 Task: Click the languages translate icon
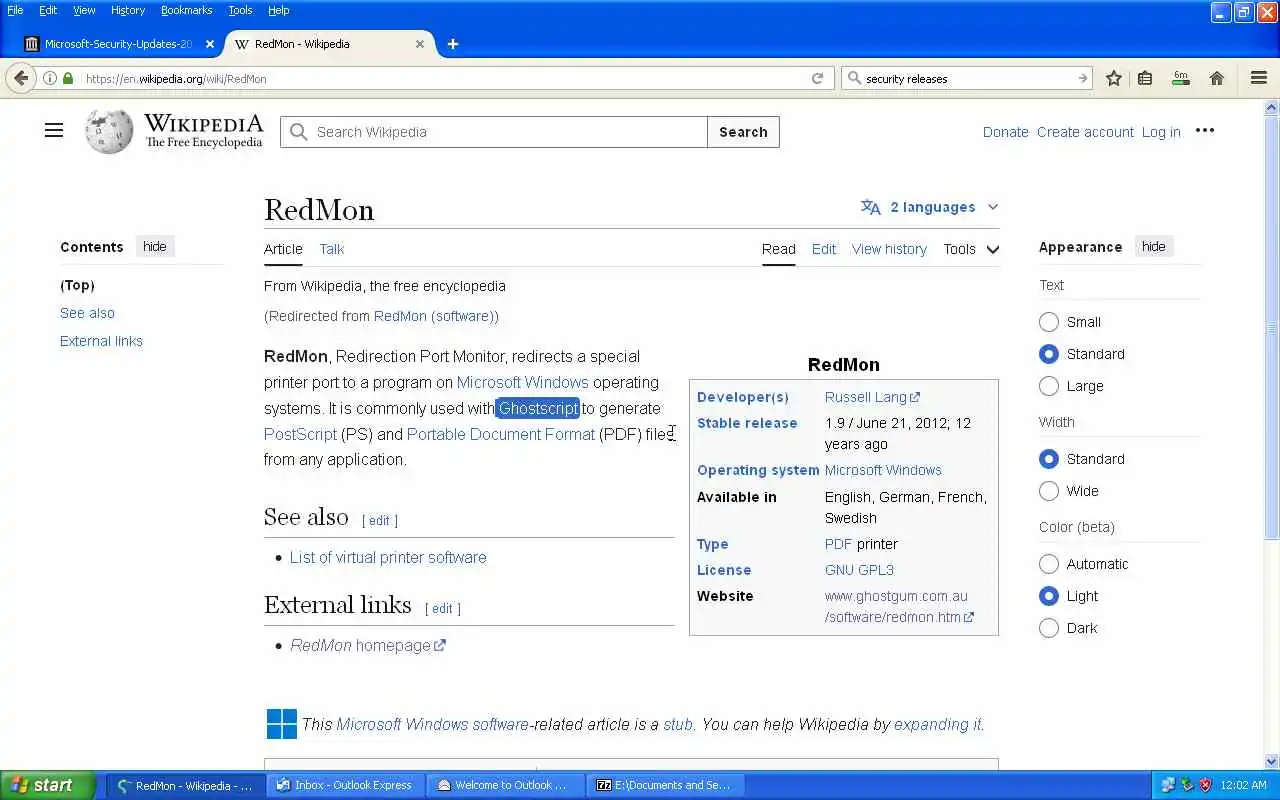coord(871,207)
